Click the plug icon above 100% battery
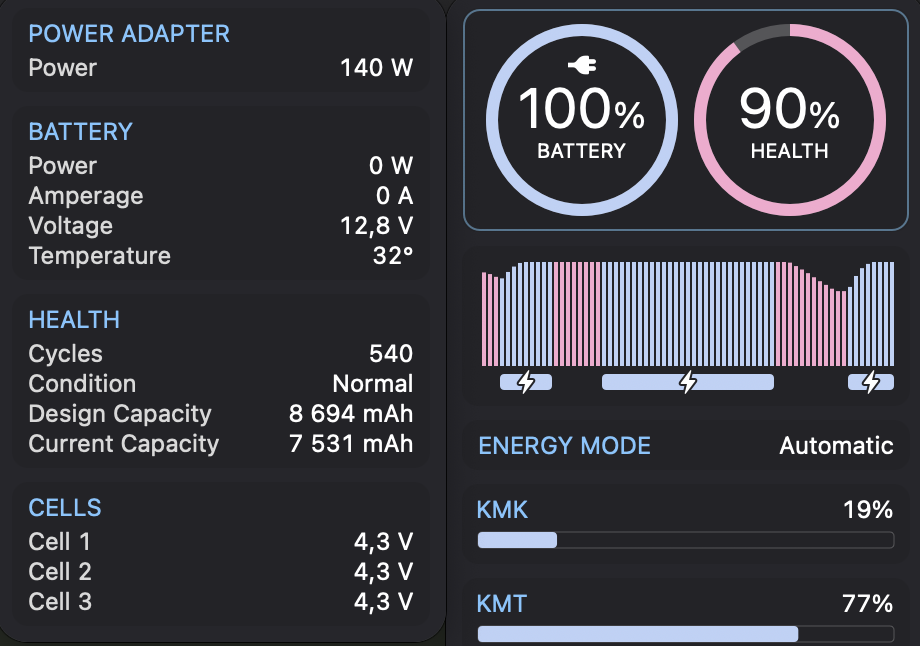This screenshot has width=920, height=646. tap(581, 66)
